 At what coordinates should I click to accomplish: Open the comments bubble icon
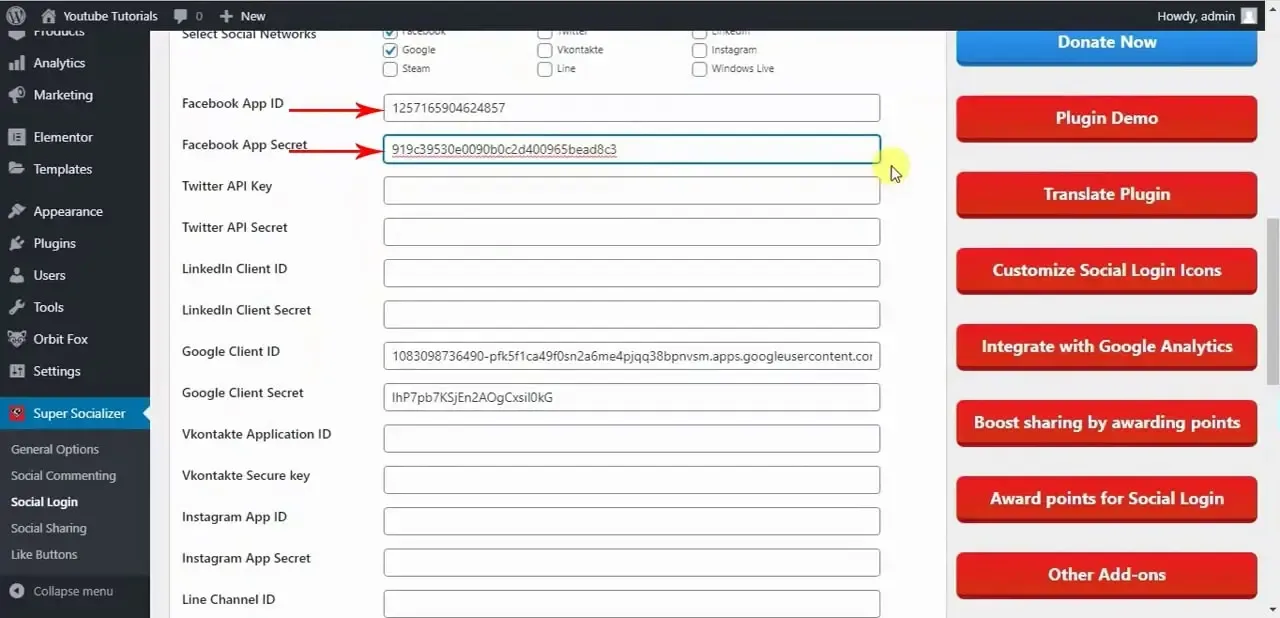tap(180, 16)
